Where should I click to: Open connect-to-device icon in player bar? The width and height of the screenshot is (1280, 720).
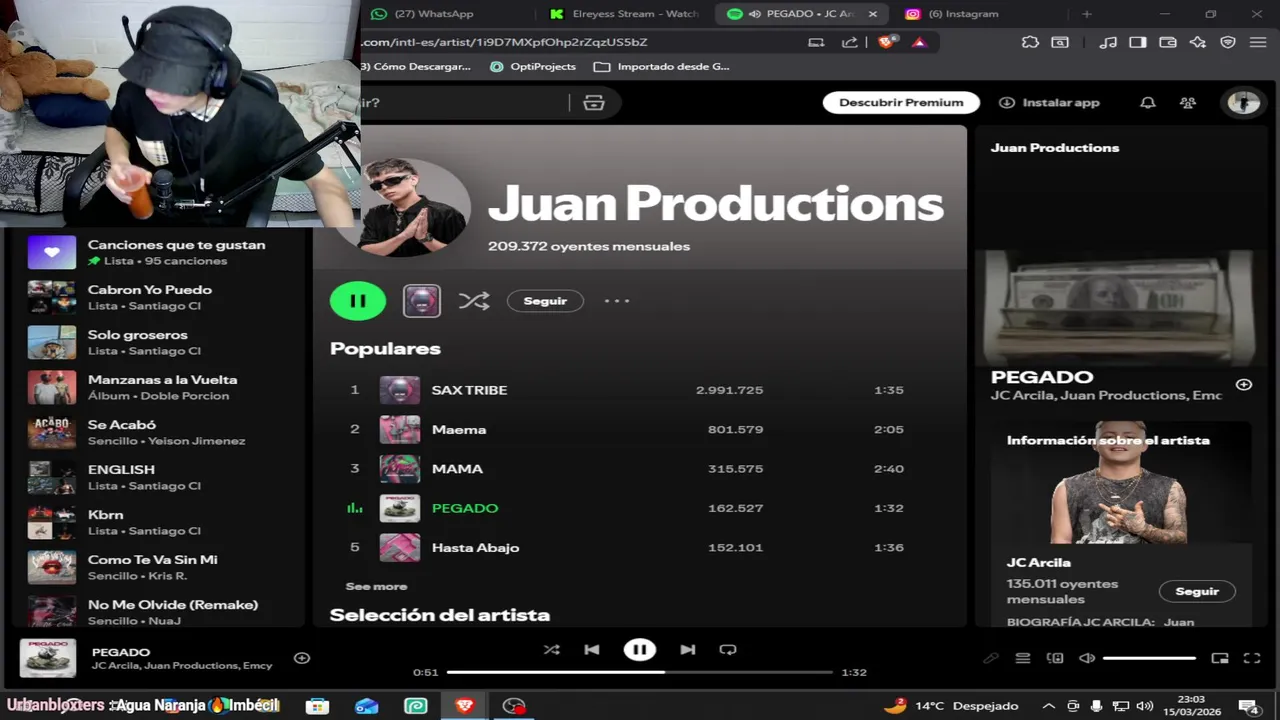point(1055,658)
